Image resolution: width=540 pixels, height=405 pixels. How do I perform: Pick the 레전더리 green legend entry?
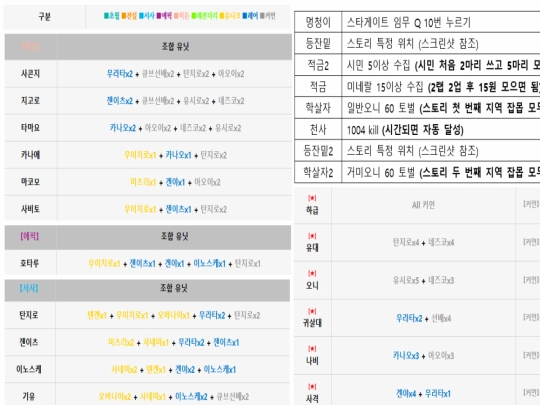point(205,16)
